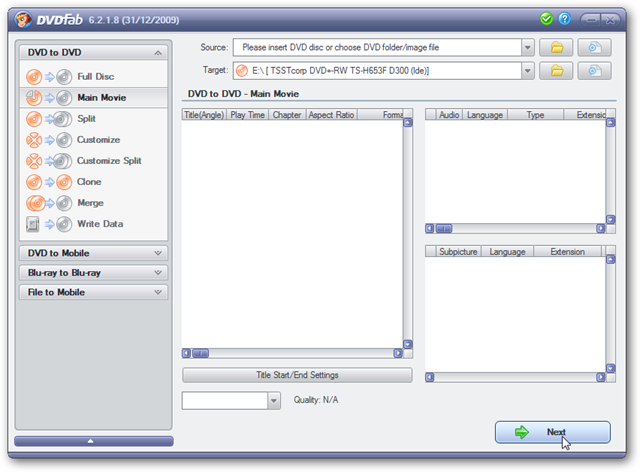This screenshot has width=640, height=472.
Task: Click the DVDFab logo mascot icon
Action: coord(23,20)
